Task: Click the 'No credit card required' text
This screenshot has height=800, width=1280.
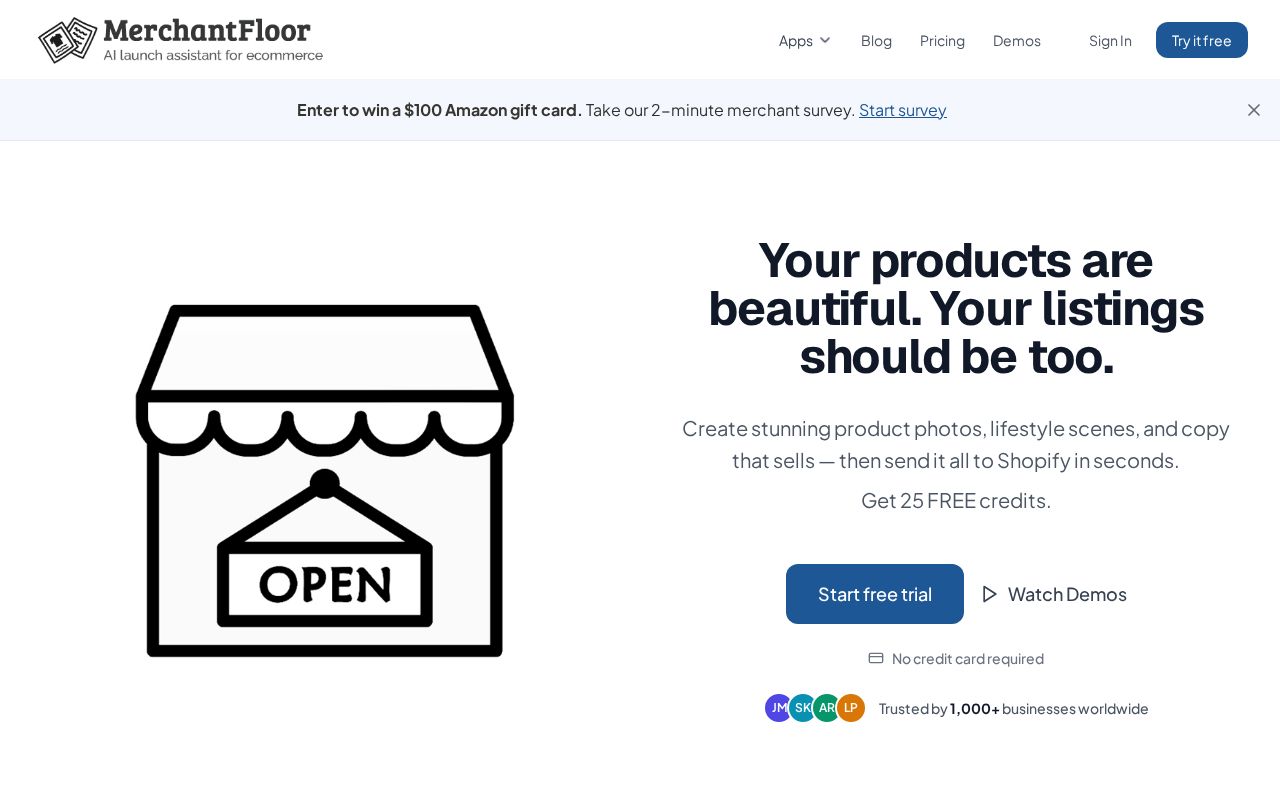Action: coord(968,658)
